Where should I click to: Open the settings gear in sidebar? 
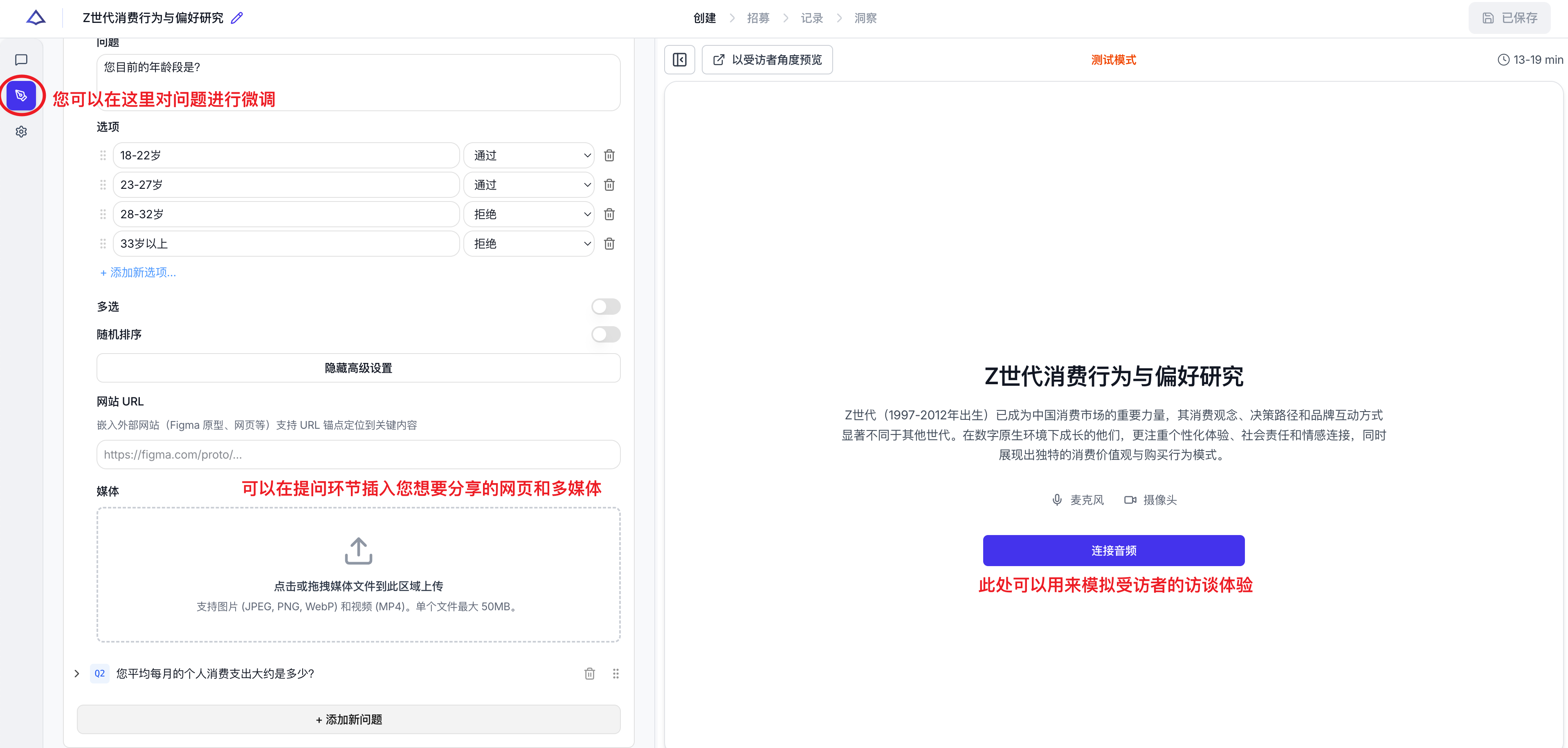(21, 131)
